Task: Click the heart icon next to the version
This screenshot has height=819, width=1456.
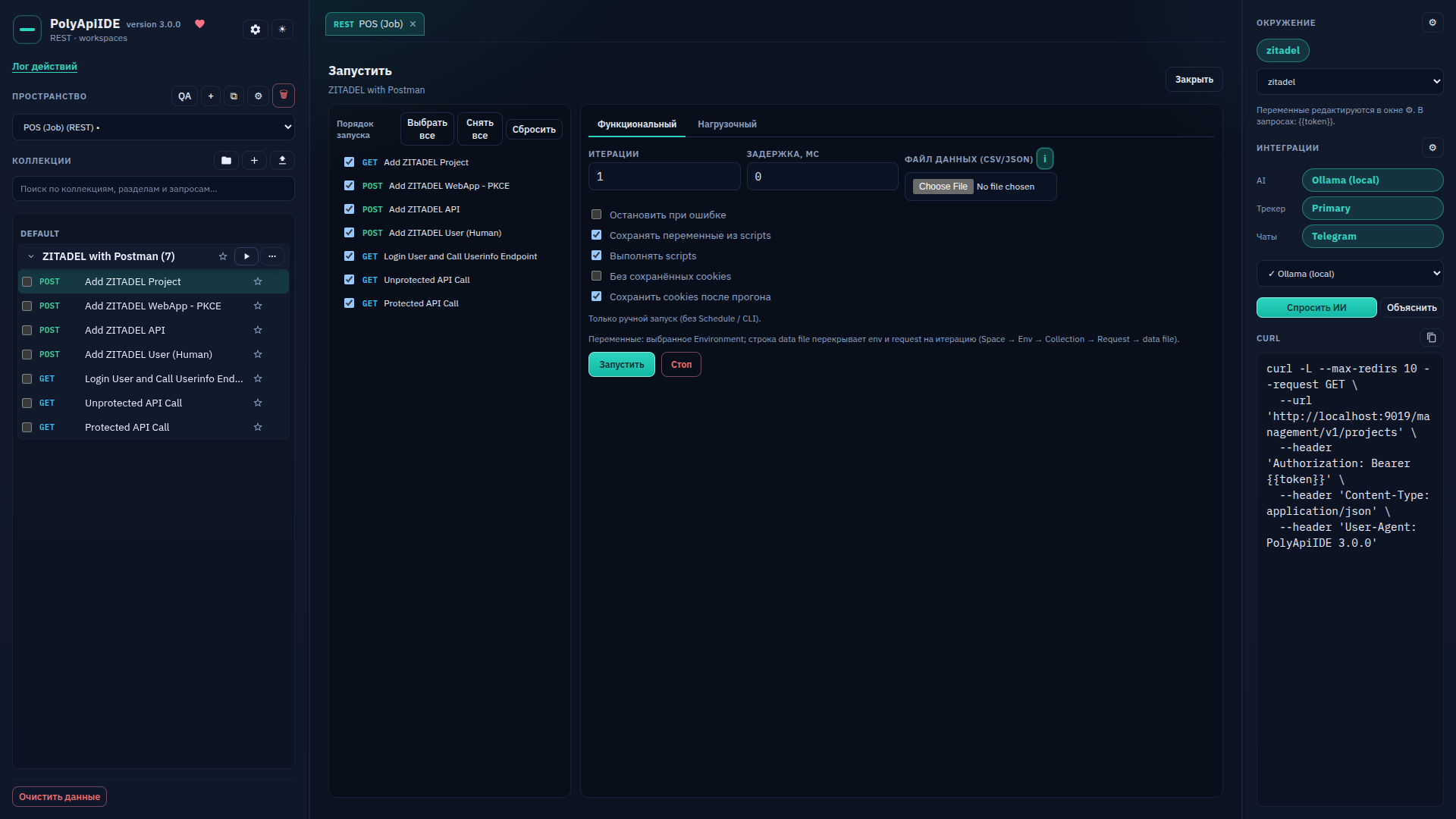Action: coord(200,24)
